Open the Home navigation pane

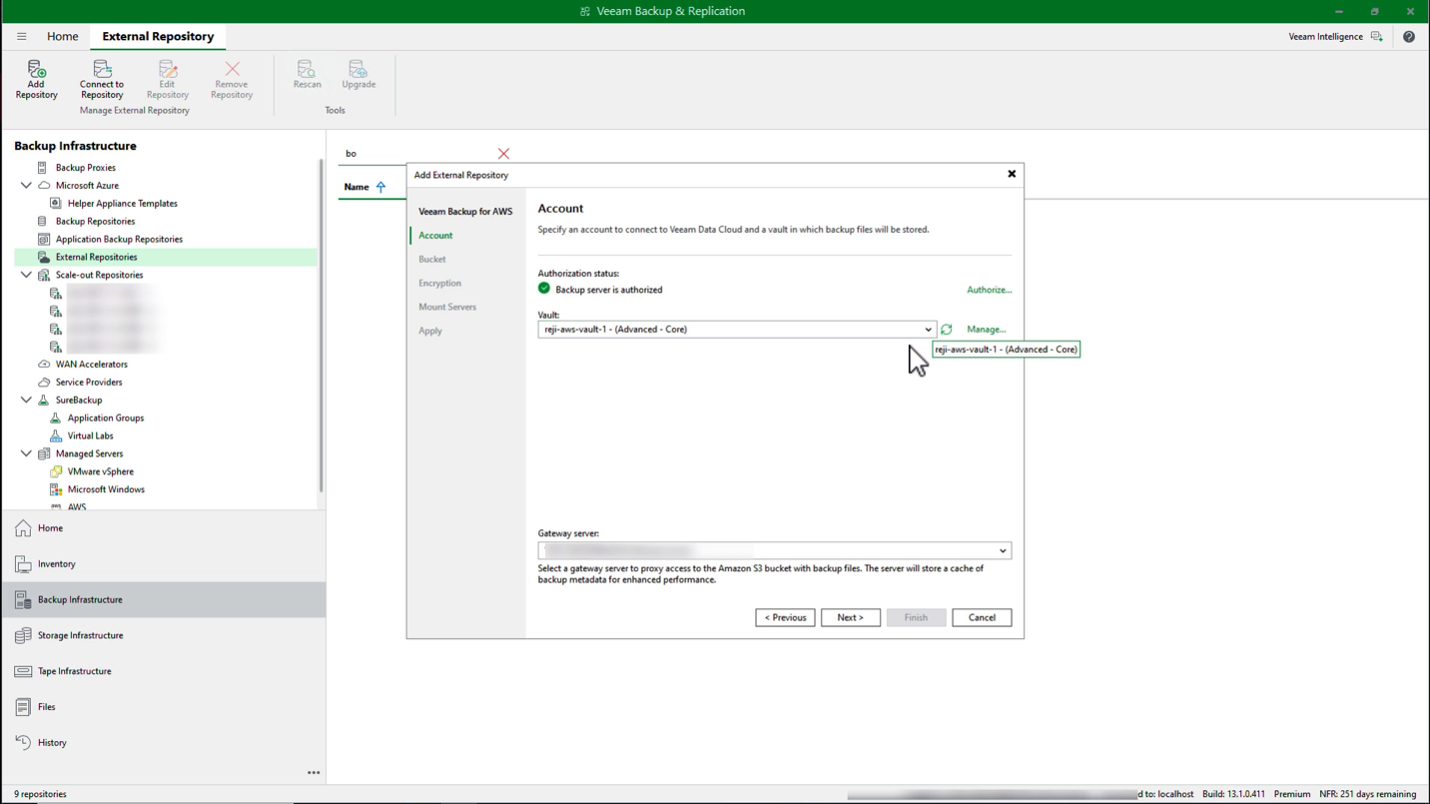coord(163,528)
